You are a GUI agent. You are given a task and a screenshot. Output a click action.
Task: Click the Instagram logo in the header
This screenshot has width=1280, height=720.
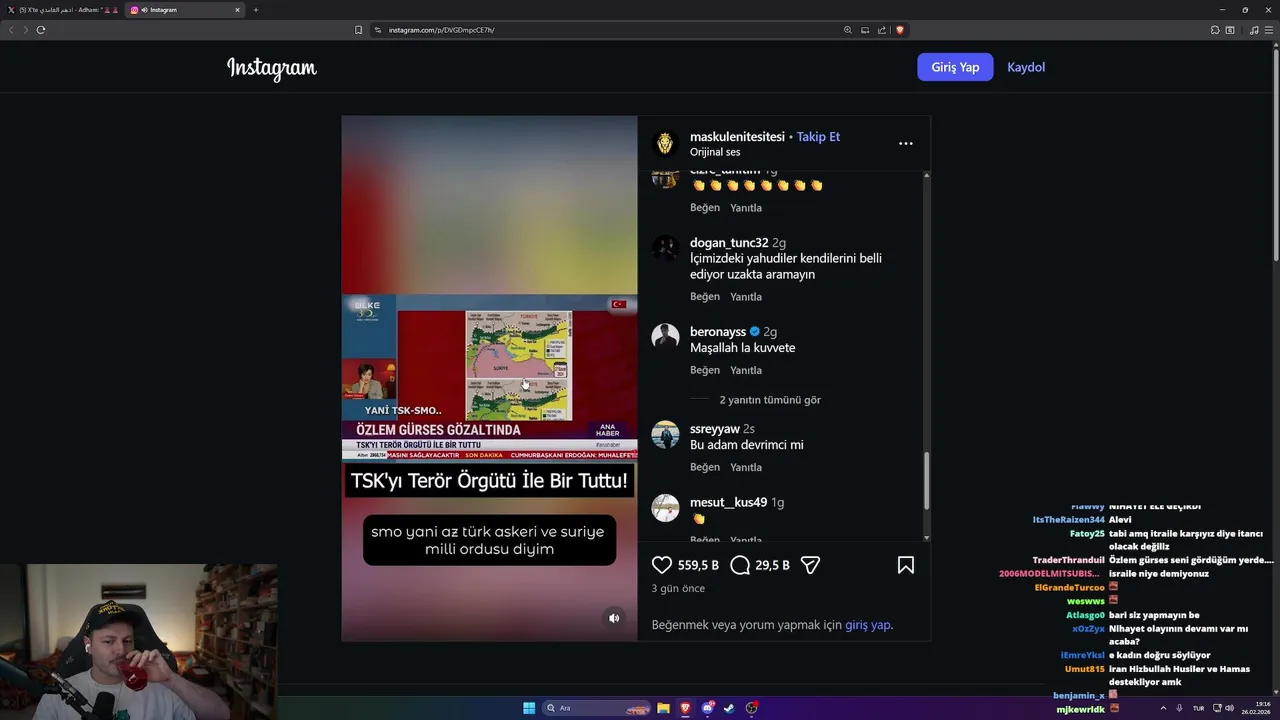tap(272, 68)
